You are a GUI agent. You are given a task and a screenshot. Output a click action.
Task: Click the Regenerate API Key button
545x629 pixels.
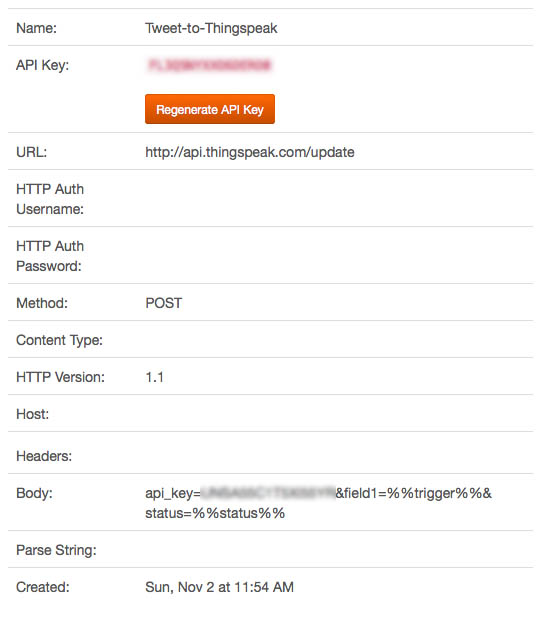click(x=210, y=109)
